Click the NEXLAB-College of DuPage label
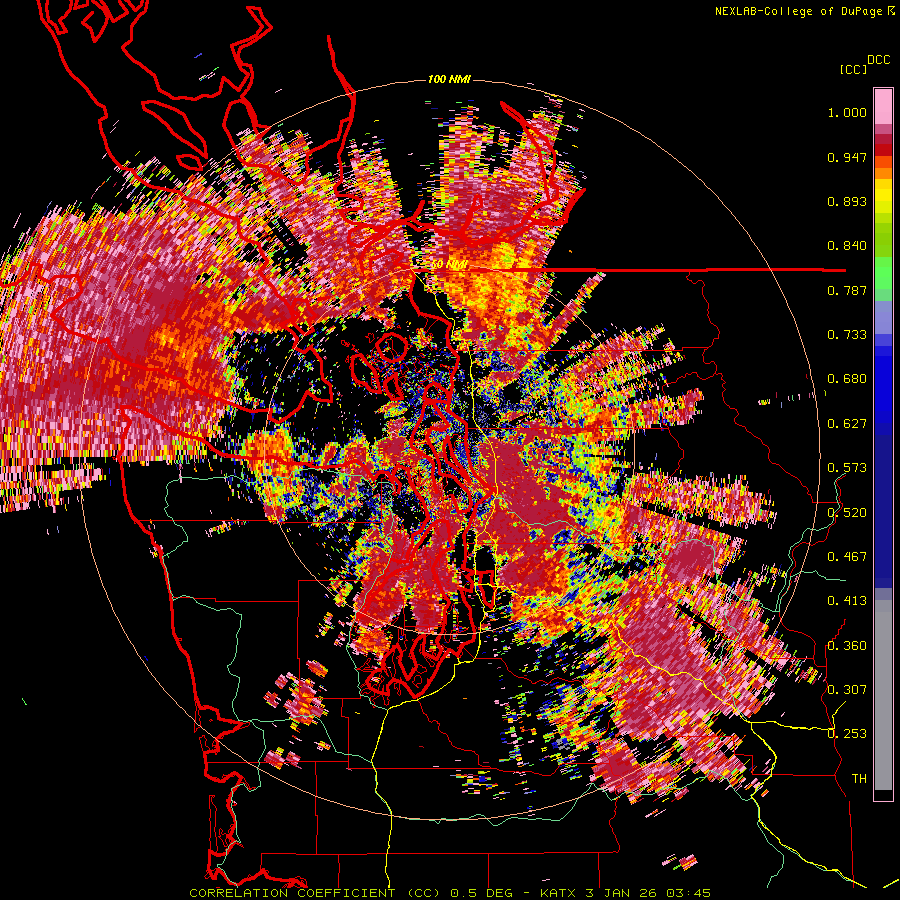The width and height of the screenshot is (900, 900). pyautogui.click(x=798, y=11)
